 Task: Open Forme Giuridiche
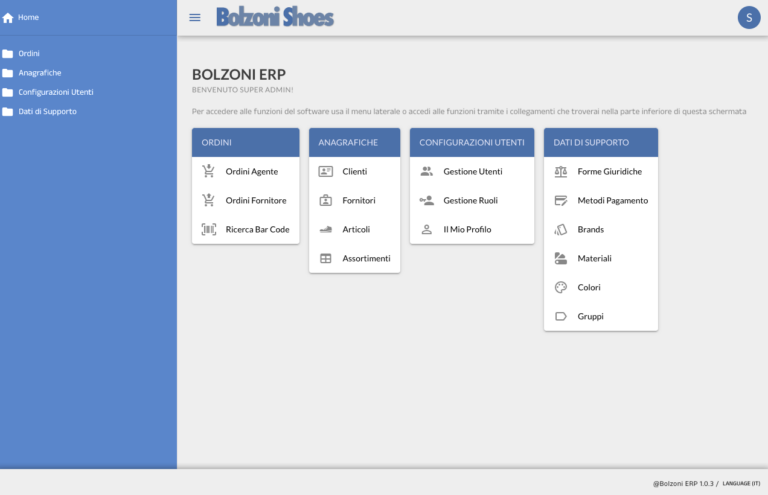tap(609, 171)
